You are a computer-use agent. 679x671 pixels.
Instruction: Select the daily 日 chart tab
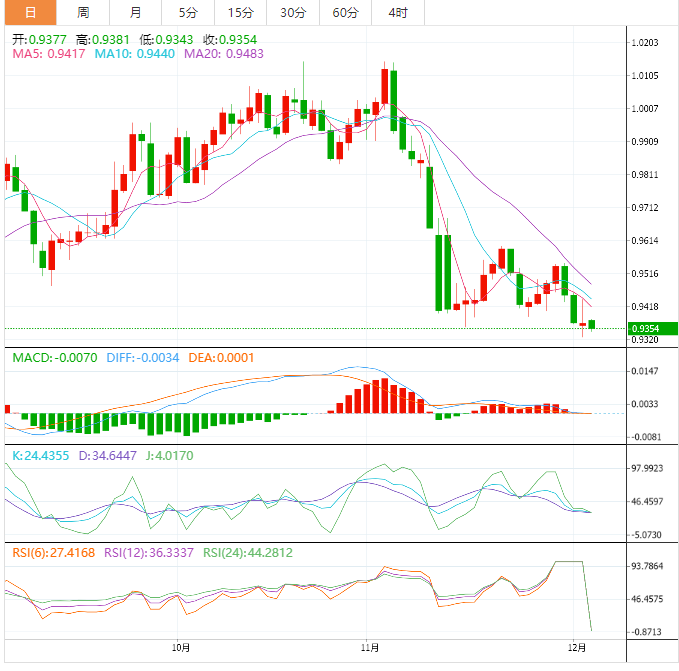click(30, 12)
